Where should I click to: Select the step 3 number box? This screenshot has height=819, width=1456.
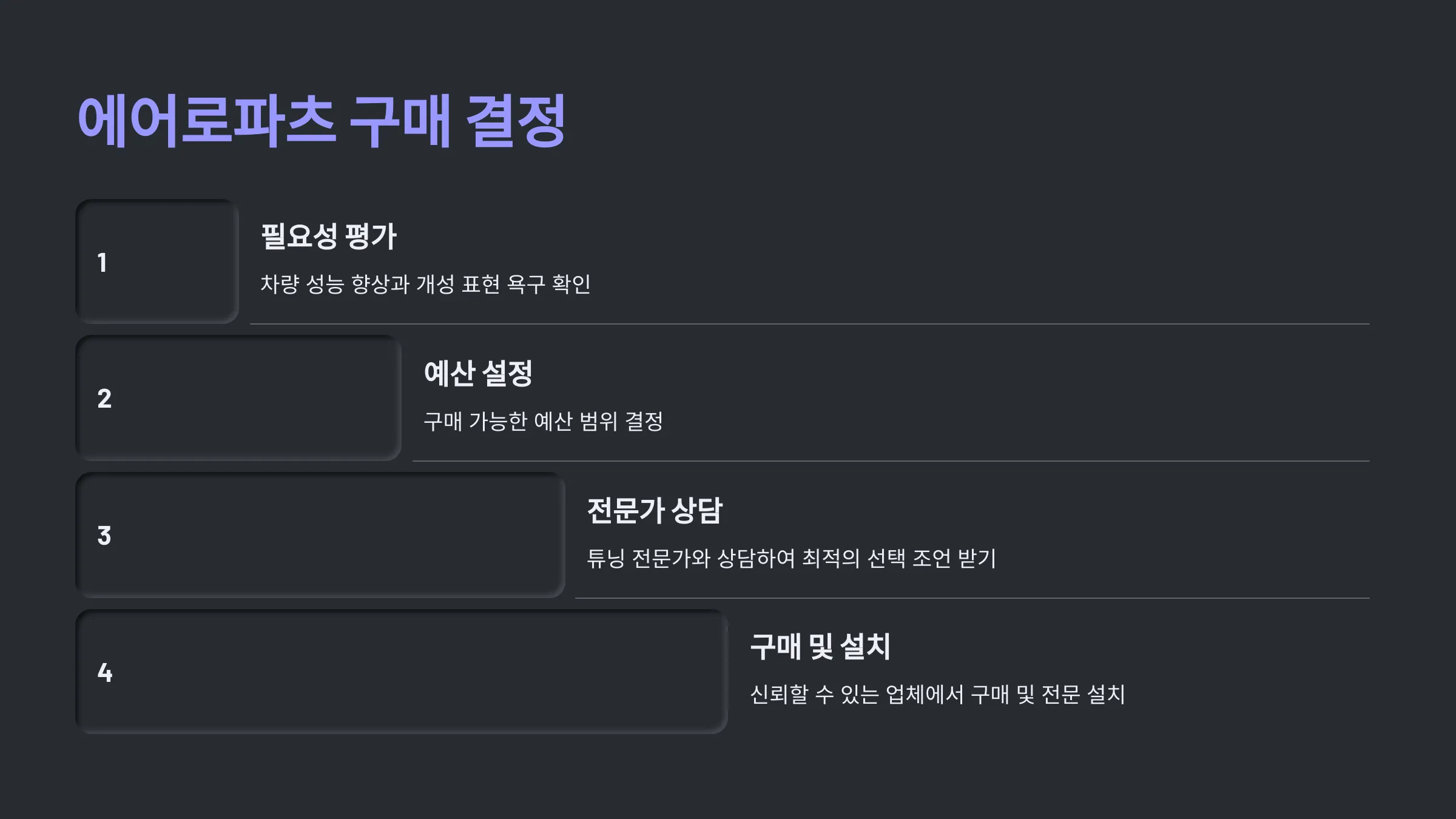pos(320,535)
